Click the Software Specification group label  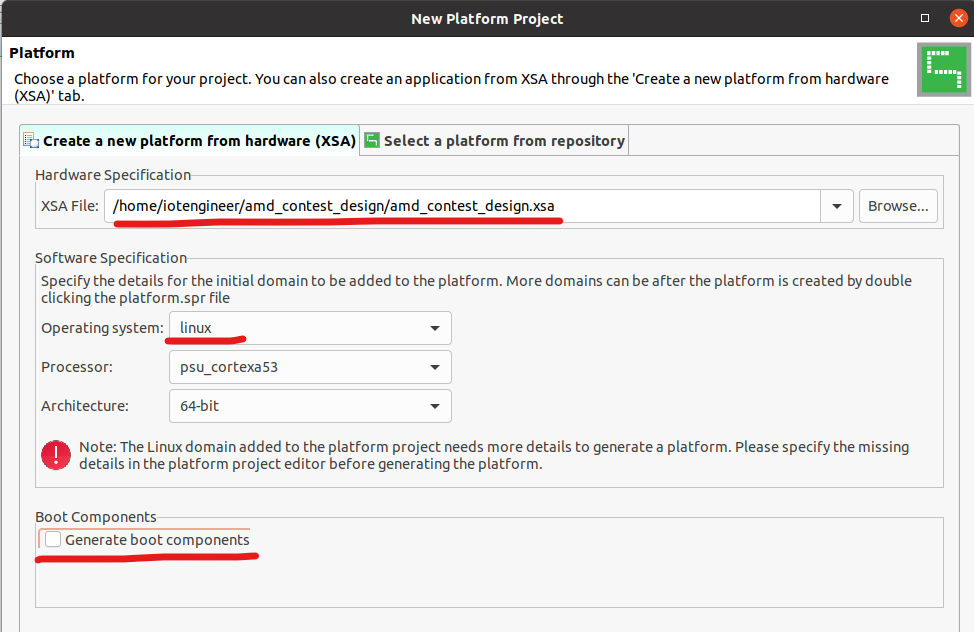tap(111, 258)
